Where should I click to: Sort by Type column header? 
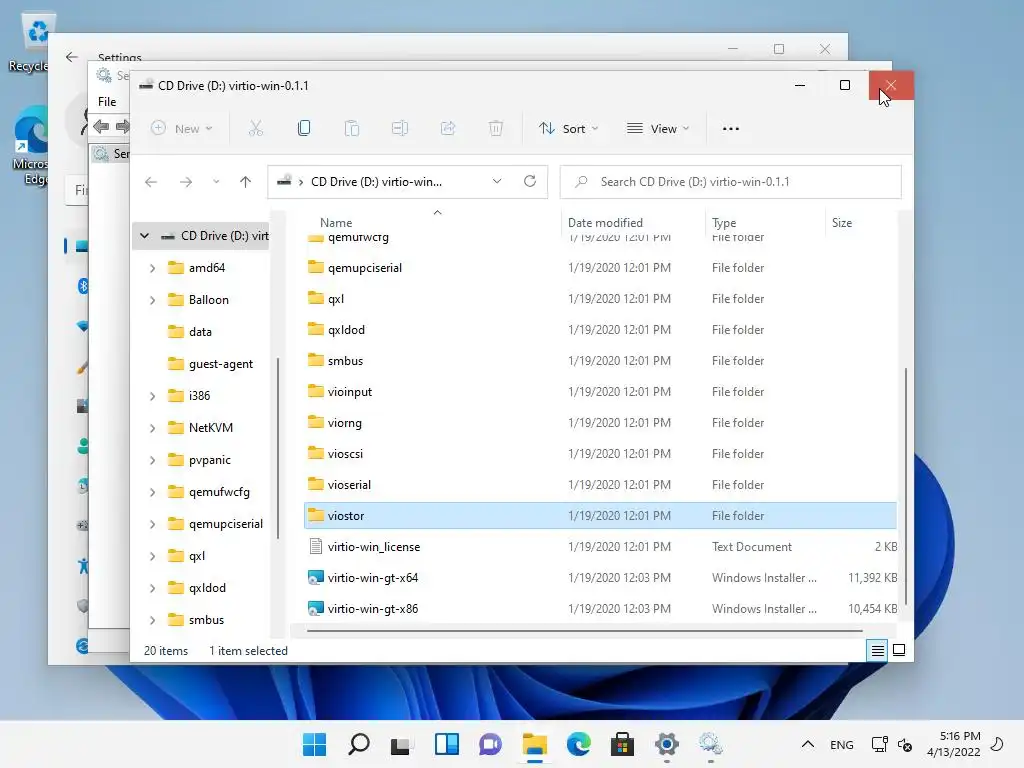(724, 223)
